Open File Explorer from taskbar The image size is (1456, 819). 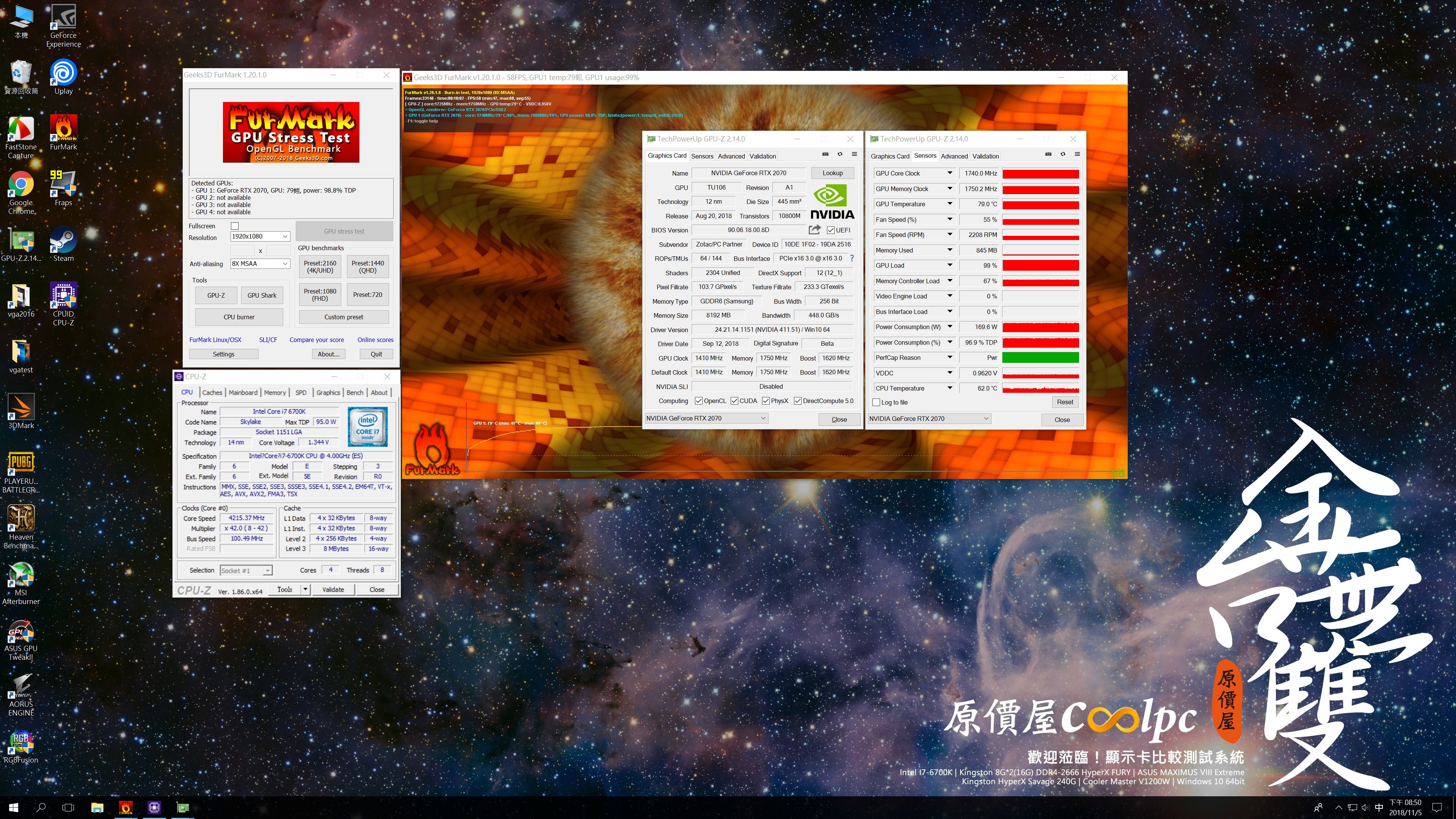pyautogui.click(x=97, y=807)
